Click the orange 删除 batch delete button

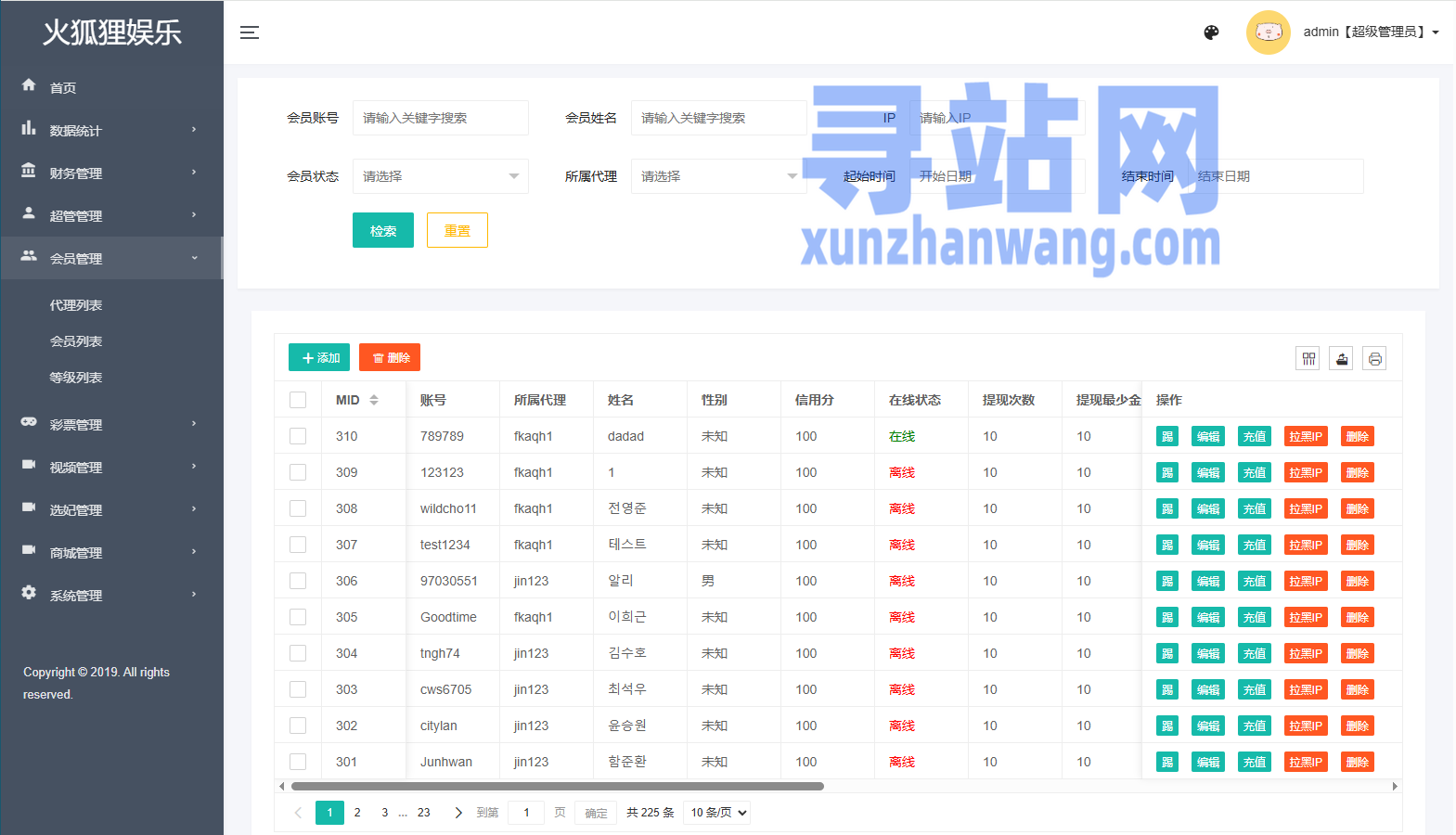(x=390, y=357)
